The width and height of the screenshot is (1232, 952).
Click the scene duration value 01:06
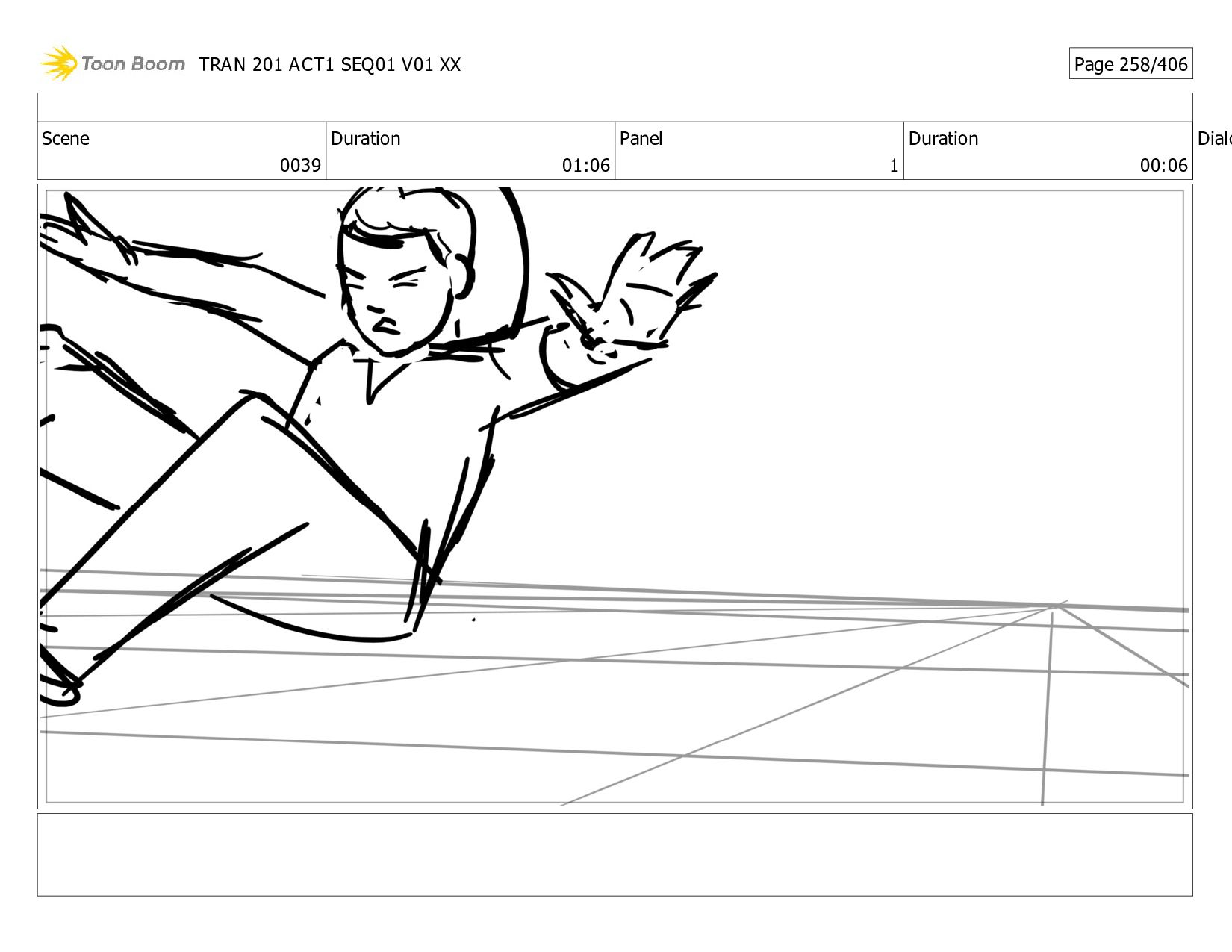click(585, 165)
